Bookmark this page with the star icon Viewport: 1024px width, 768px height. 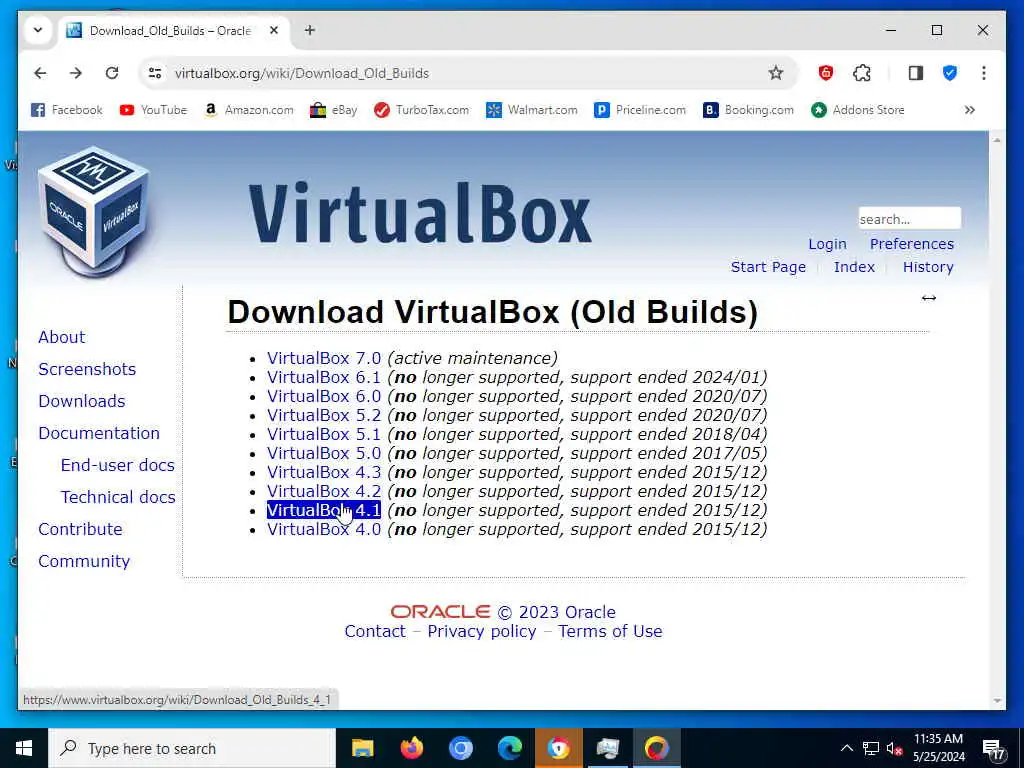pos(775,73)
